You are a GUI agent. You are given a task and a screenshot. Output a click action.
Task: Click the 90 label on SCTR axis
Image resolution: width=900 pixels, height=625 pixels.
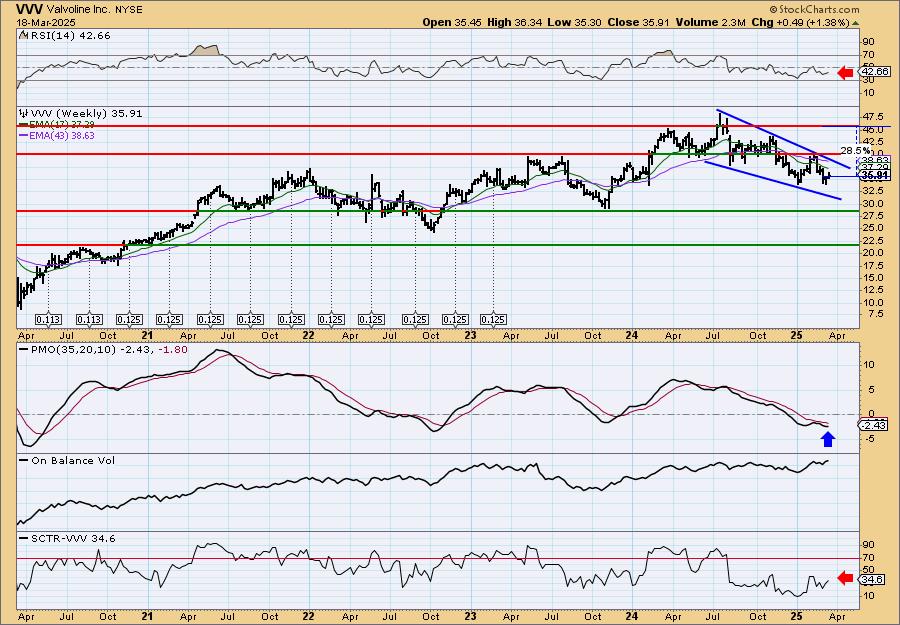pyautogui.click(x=868, y=544)
